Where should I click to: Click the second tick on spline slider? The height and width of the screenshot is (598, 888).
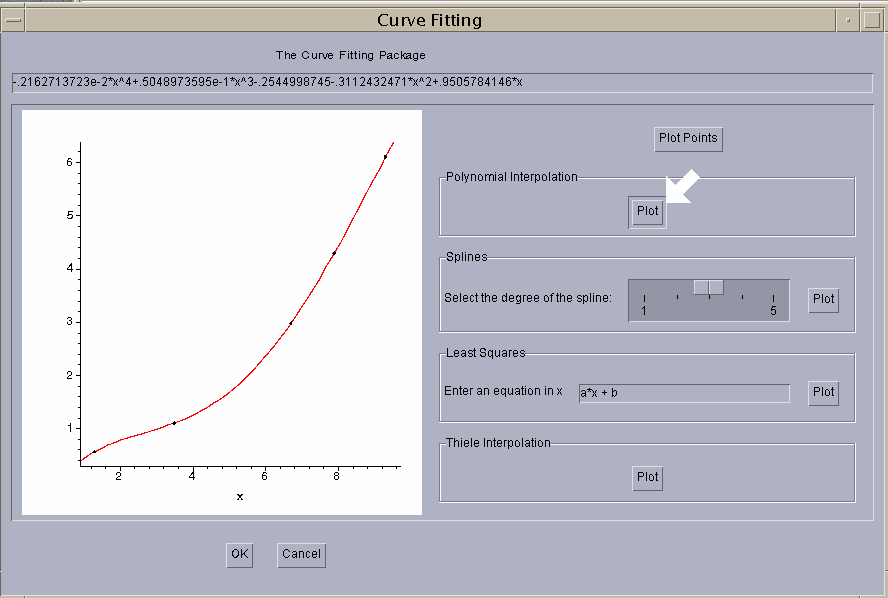coord(677,297)
